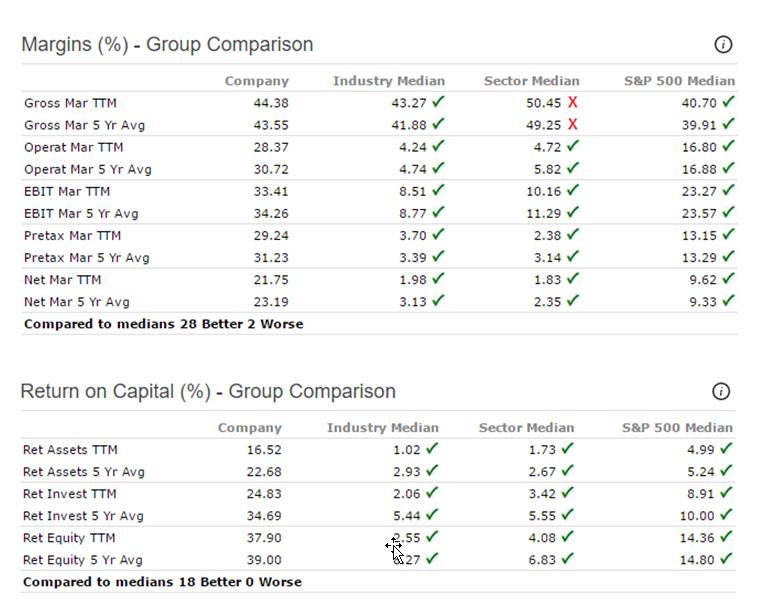Click green check beside Sector Median 1.73

[x=567, y=448]
